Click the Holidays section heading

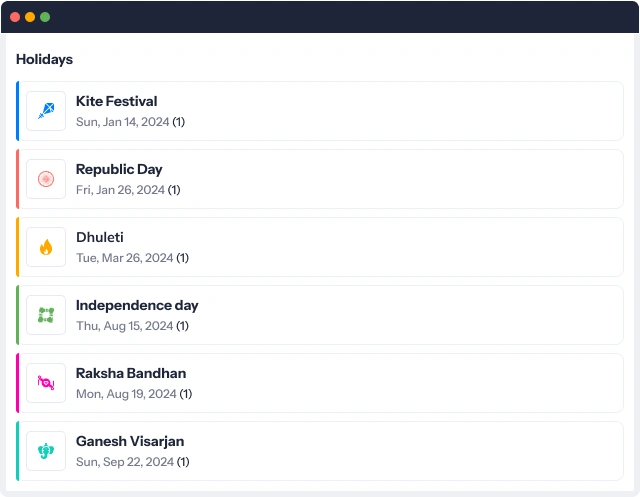[44, 60]
